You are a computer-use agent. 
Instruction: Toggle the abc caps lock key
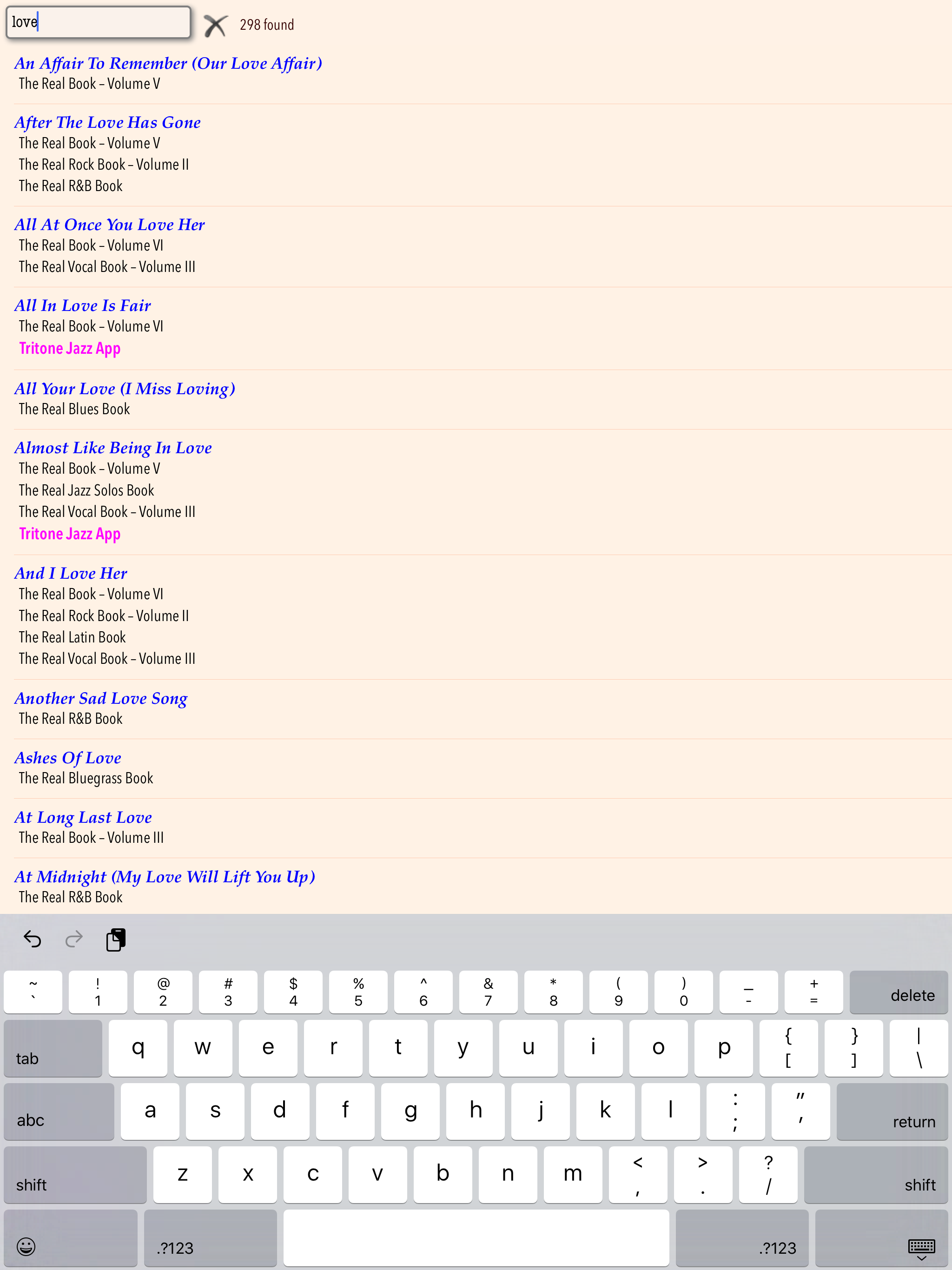[59, 1111]
